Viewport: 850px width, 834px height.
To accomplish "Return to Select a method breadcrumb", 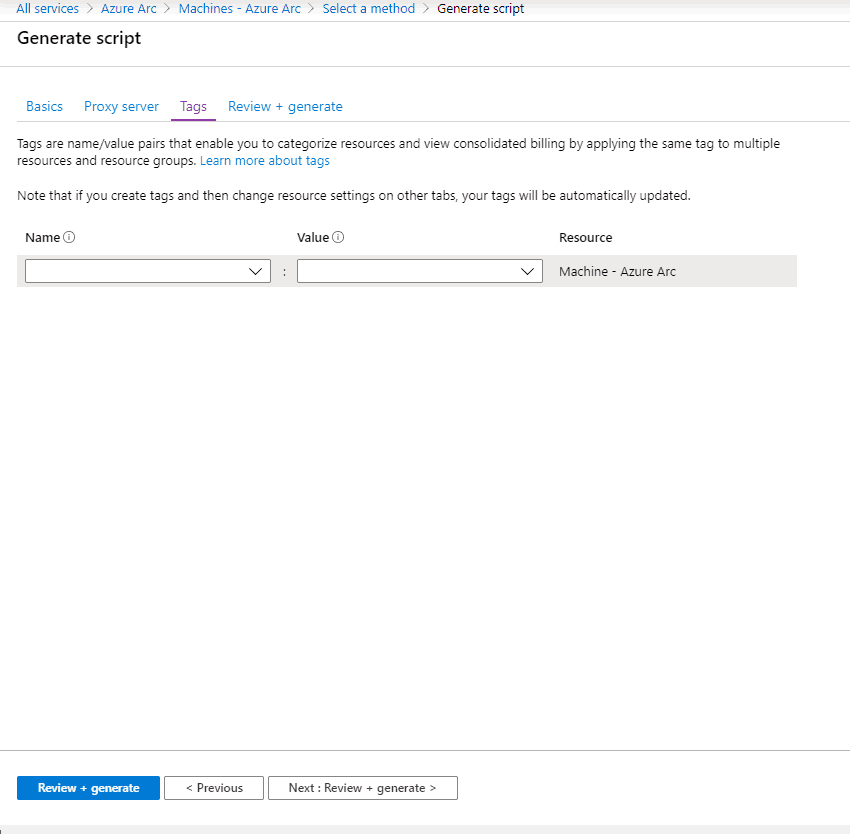I will (368, 9).
